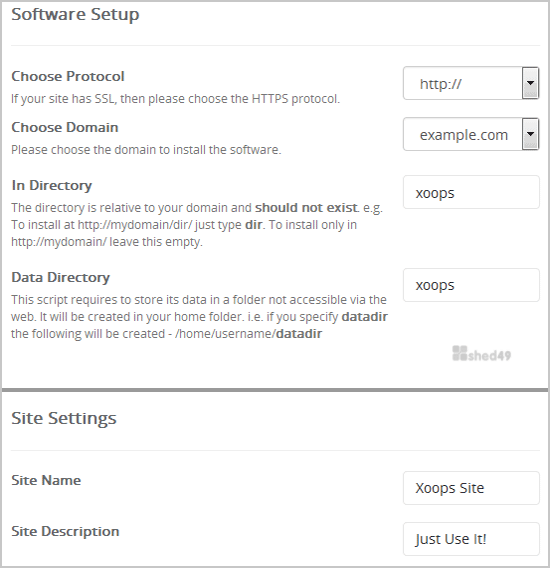Focus the Data Directory text field

(x=471, y=285)
